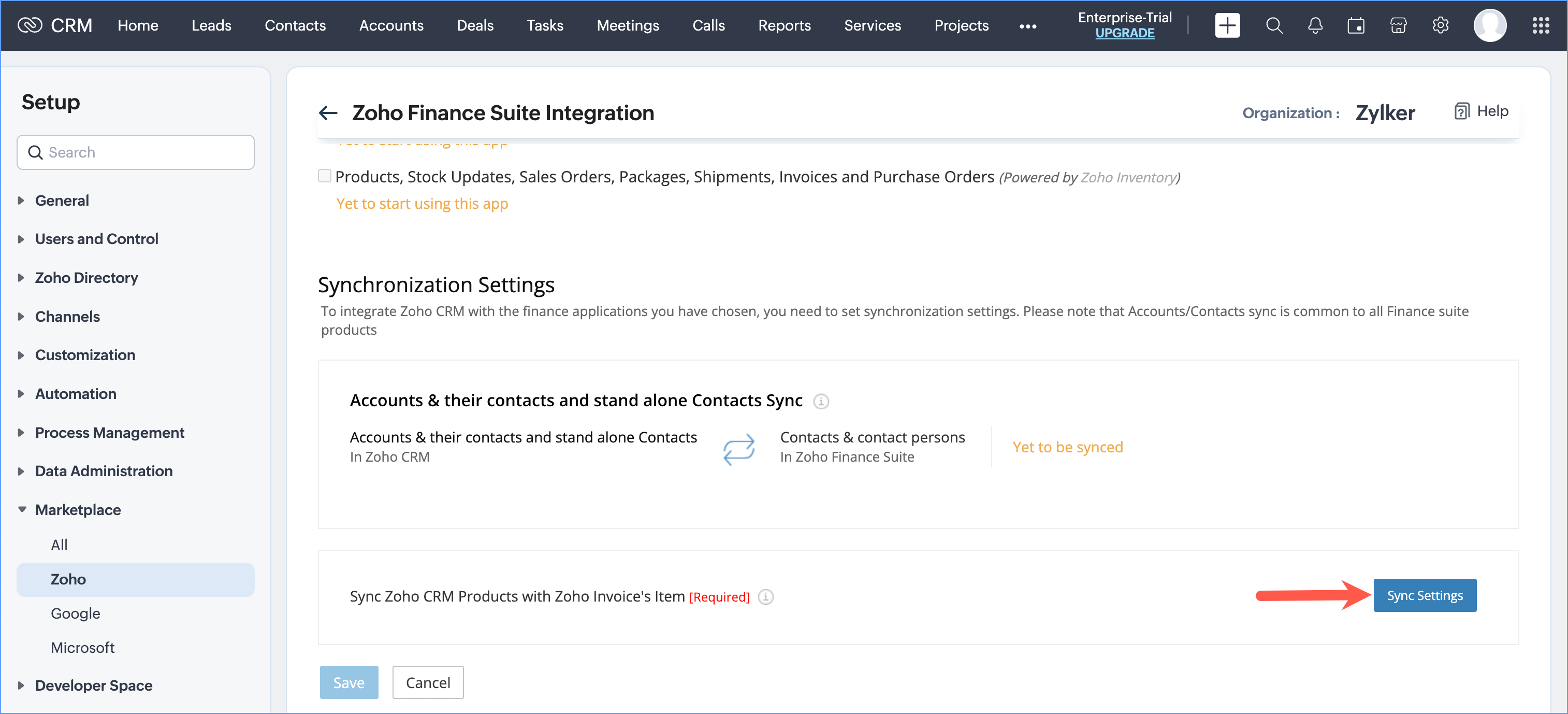Open the settings gear icon
Screen dimensions: 1568x714
click(1440, 25)
